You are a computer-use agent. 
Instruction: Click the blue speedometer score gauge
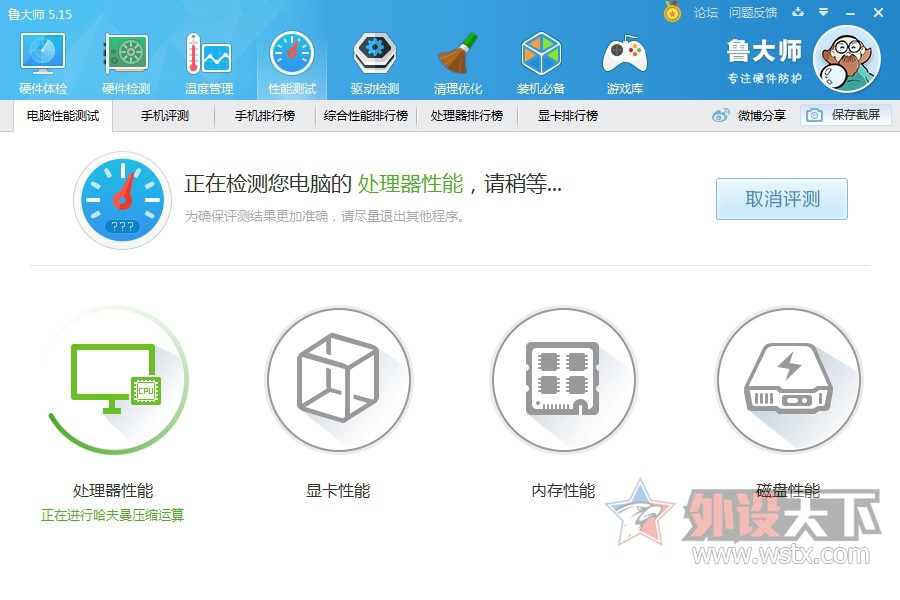pyautogui.click(x=122, y=200)
